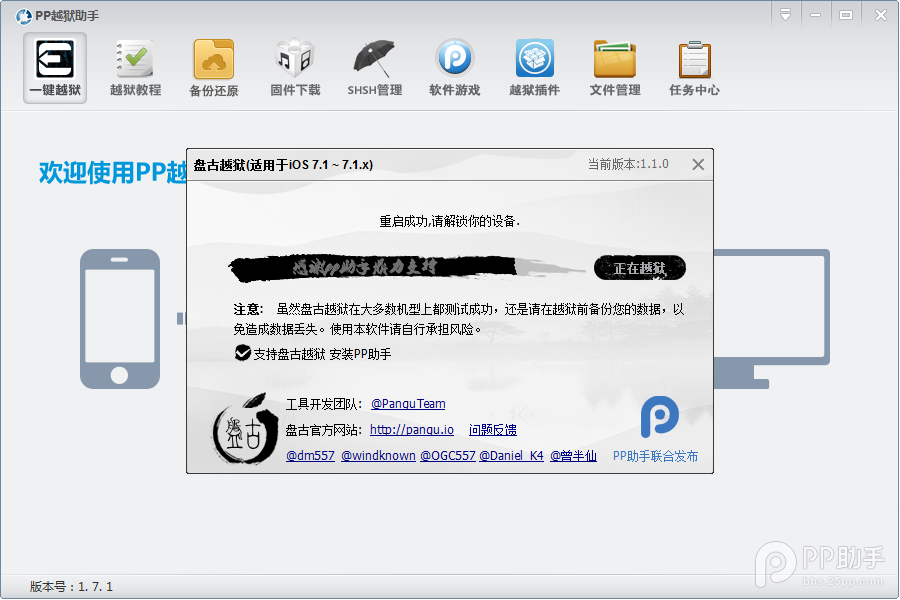The height and width of the screenshot is (600, 900).
Task: Visit the http://pangu.io official website link
Action: [412, 430]
